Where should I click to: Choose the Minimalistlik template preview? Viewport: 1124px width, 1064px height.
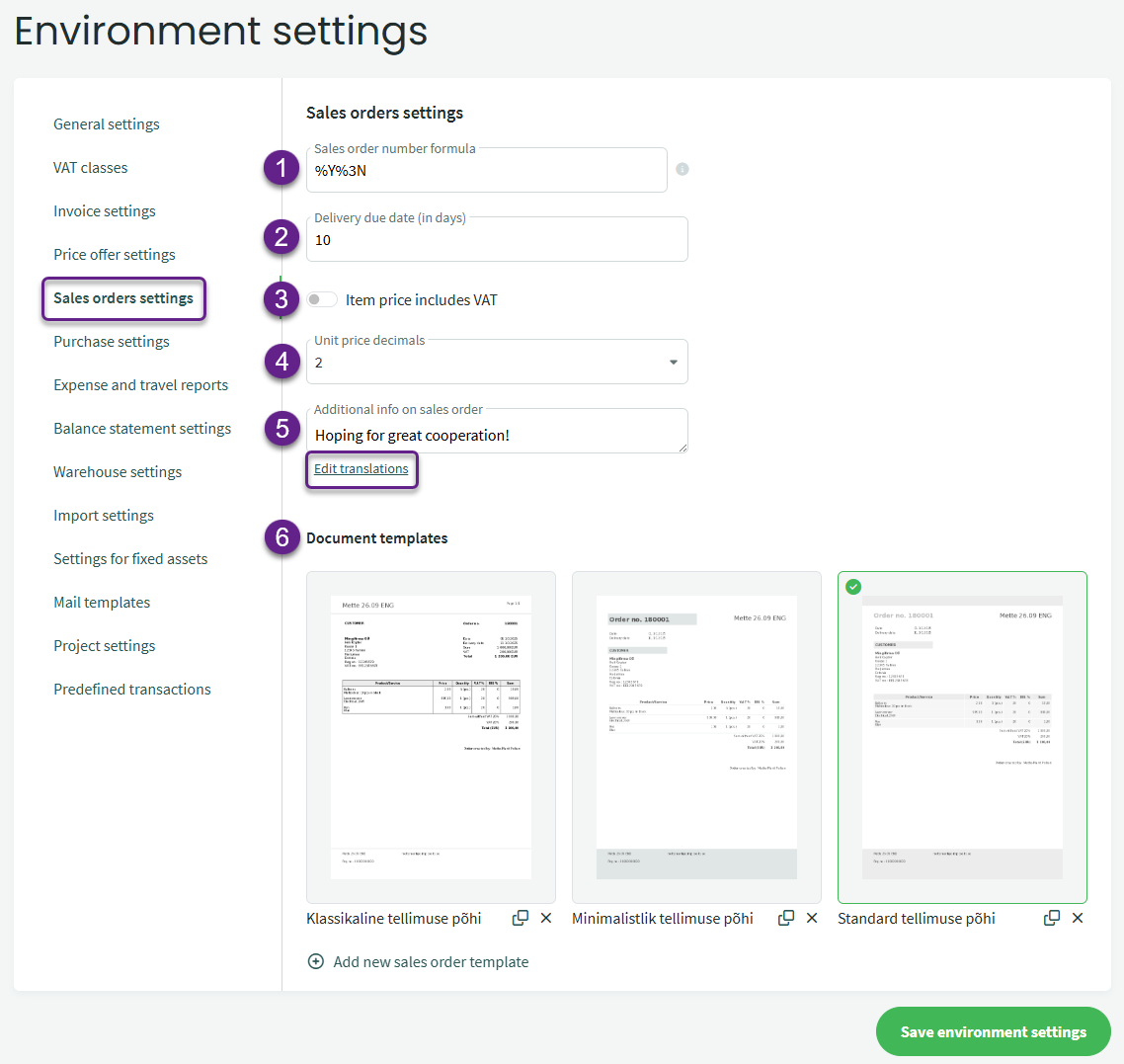pos(696,737)
